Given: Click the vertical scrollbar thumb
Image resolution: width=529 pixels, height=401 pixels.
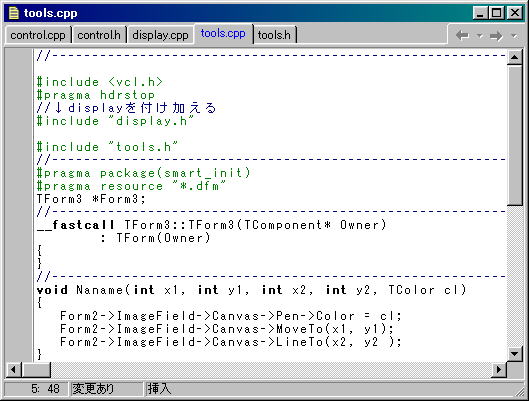Looking at the screenshot, I should (514, 136).
